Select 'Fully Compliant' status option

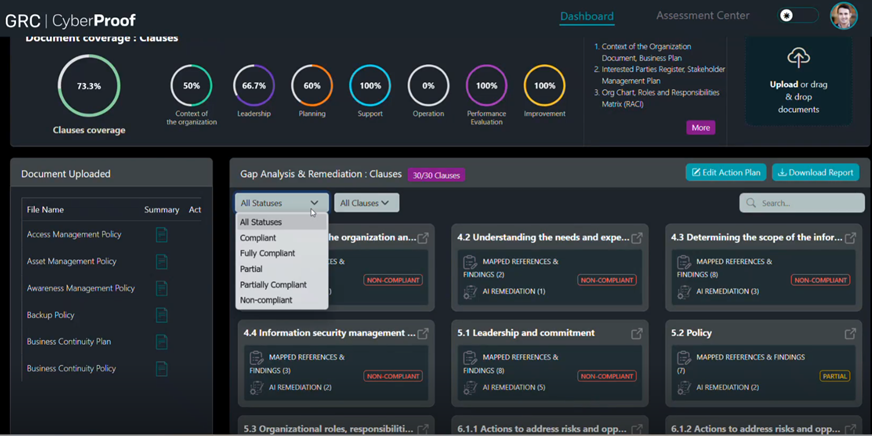pos(281,253)
